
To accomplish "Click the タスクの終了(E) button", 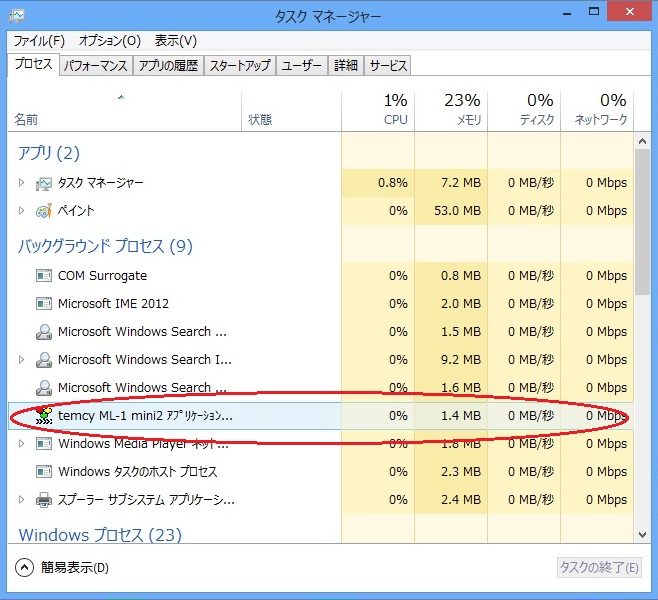I will (x=599, y=568).
